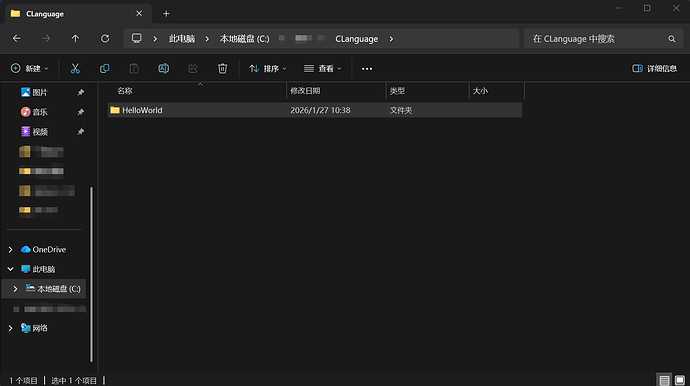Image resolution: width=690 pixels, height=386 pixels.
Task: Click the Rename icon in toolbar
Action: tap(164, 69)
